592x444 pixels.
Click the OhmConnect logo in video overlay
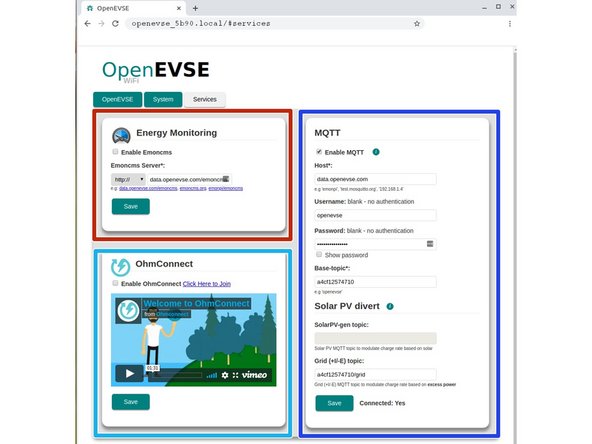click(128, 310)
